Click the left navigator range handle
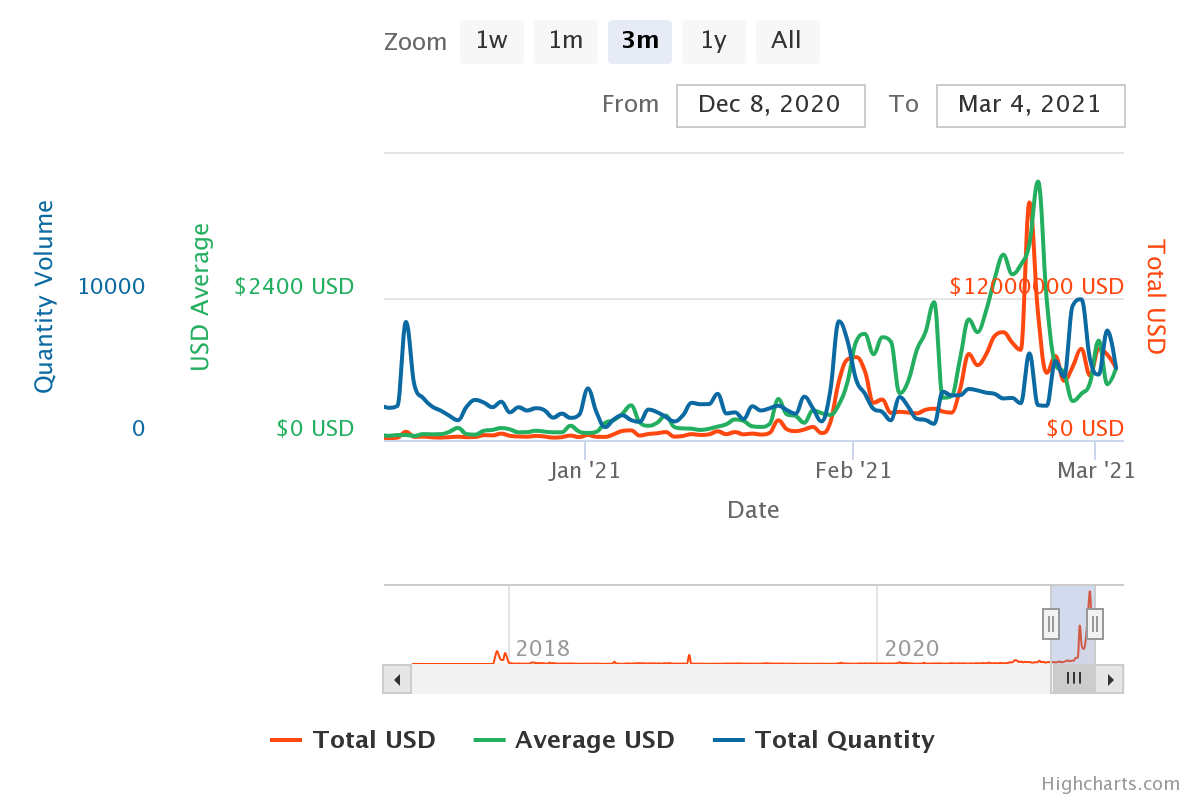This screenshot has height=800, width=1200. pos(1050,624)
